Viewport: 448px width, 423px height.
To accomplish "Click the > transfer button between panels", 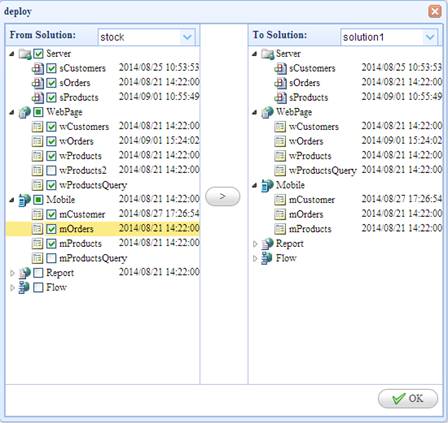I will pyautogui.click(x=223, y=197).
